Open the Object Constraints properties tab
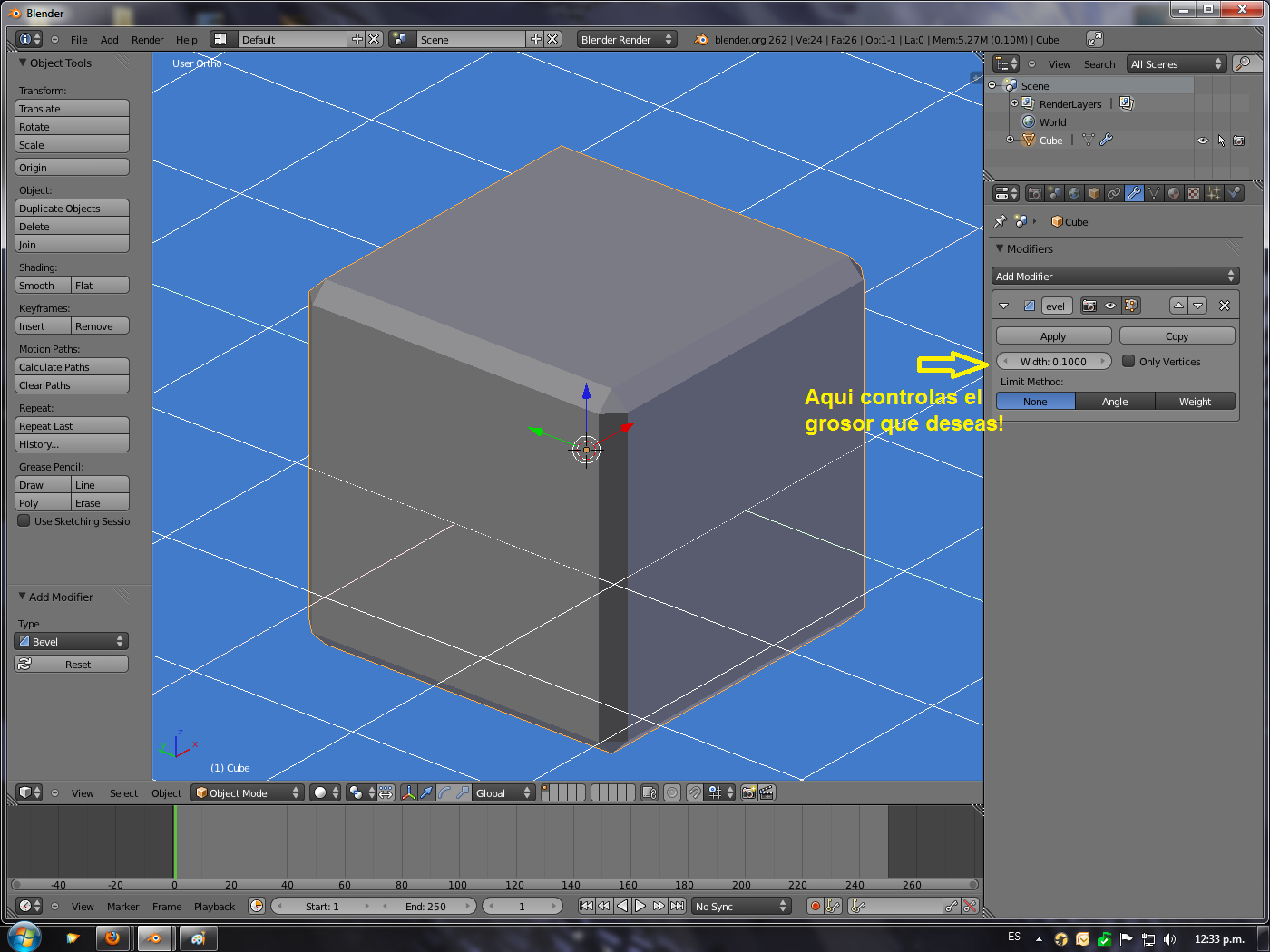The width and height of the screenshot is (1270, 952). click(1114, 193)
